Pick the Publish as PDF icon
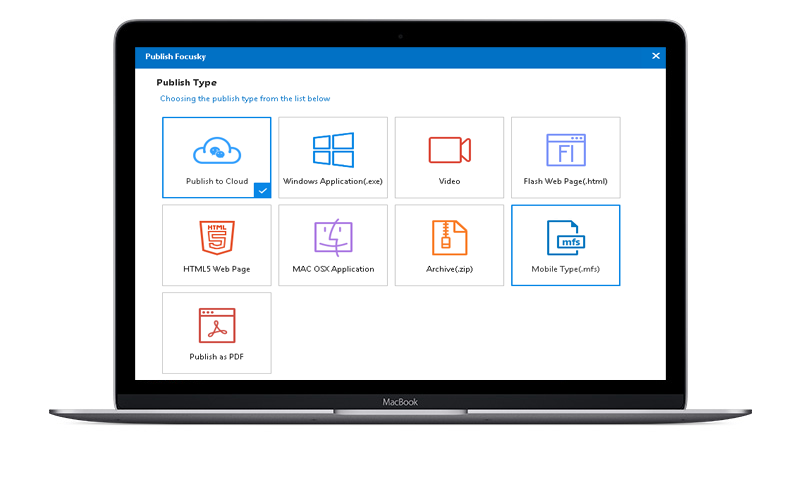Screen dimensions: 800x500 [x=217, y=326]
